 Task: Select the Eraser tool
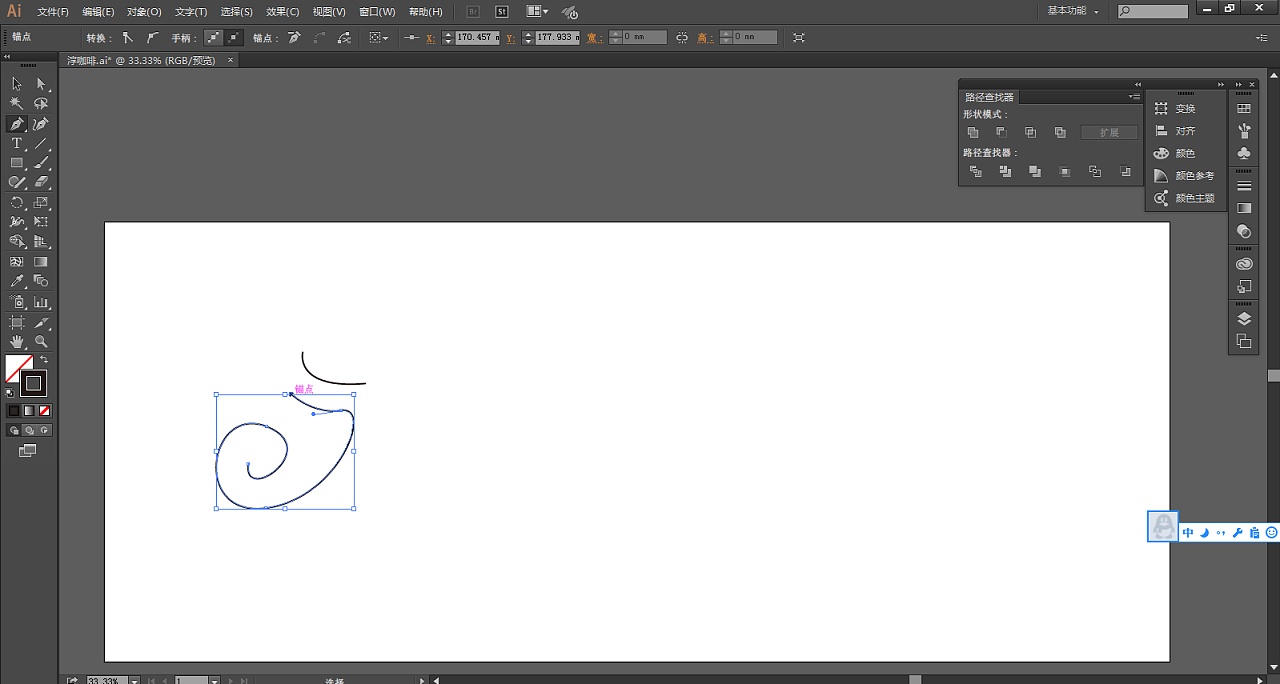point(41,183)
